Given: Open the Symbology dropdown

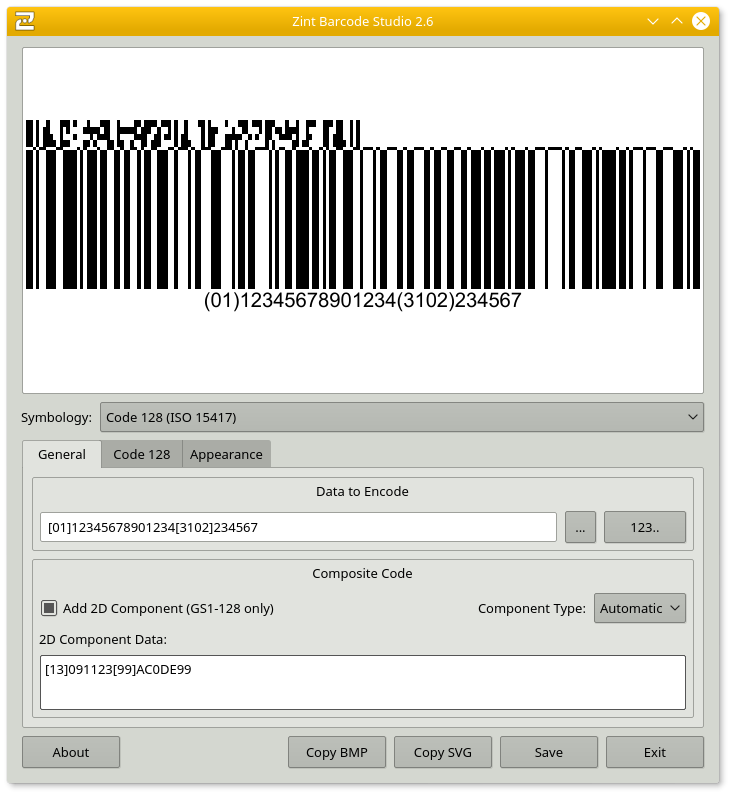Looking at the screenshot, I should (402, 417).
